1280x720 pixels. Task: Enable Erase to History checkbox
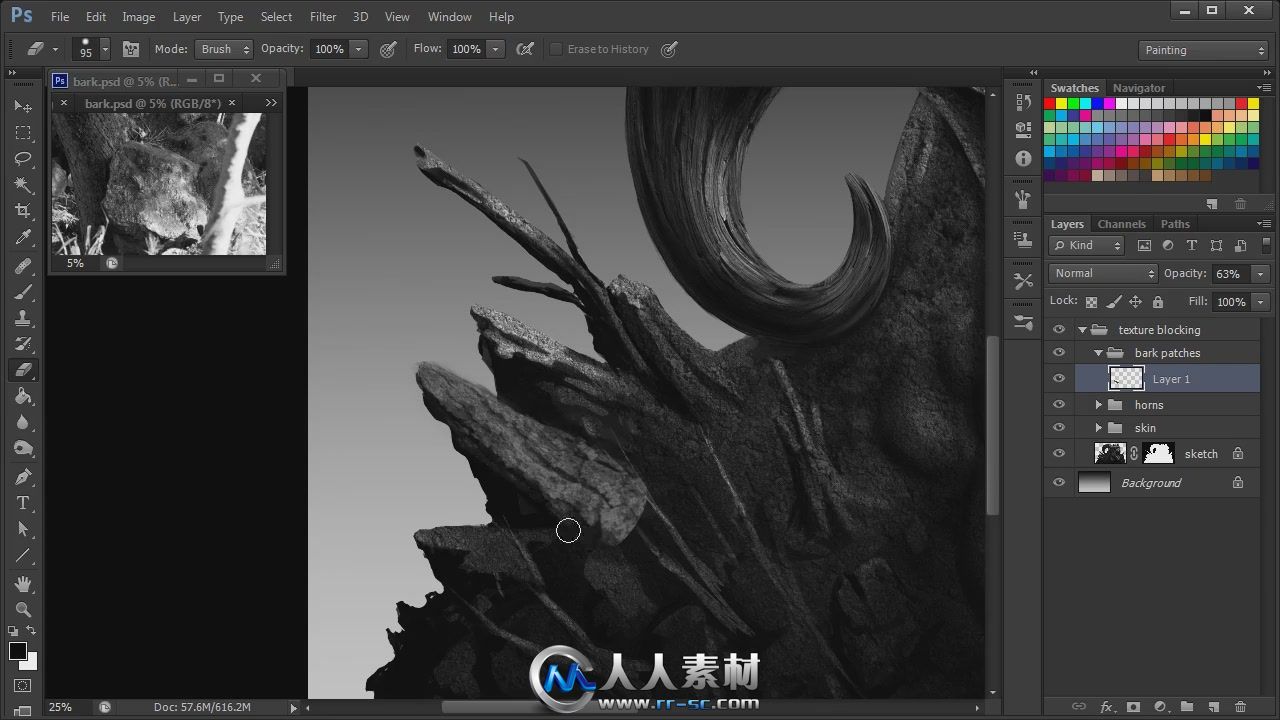point(556,49)
